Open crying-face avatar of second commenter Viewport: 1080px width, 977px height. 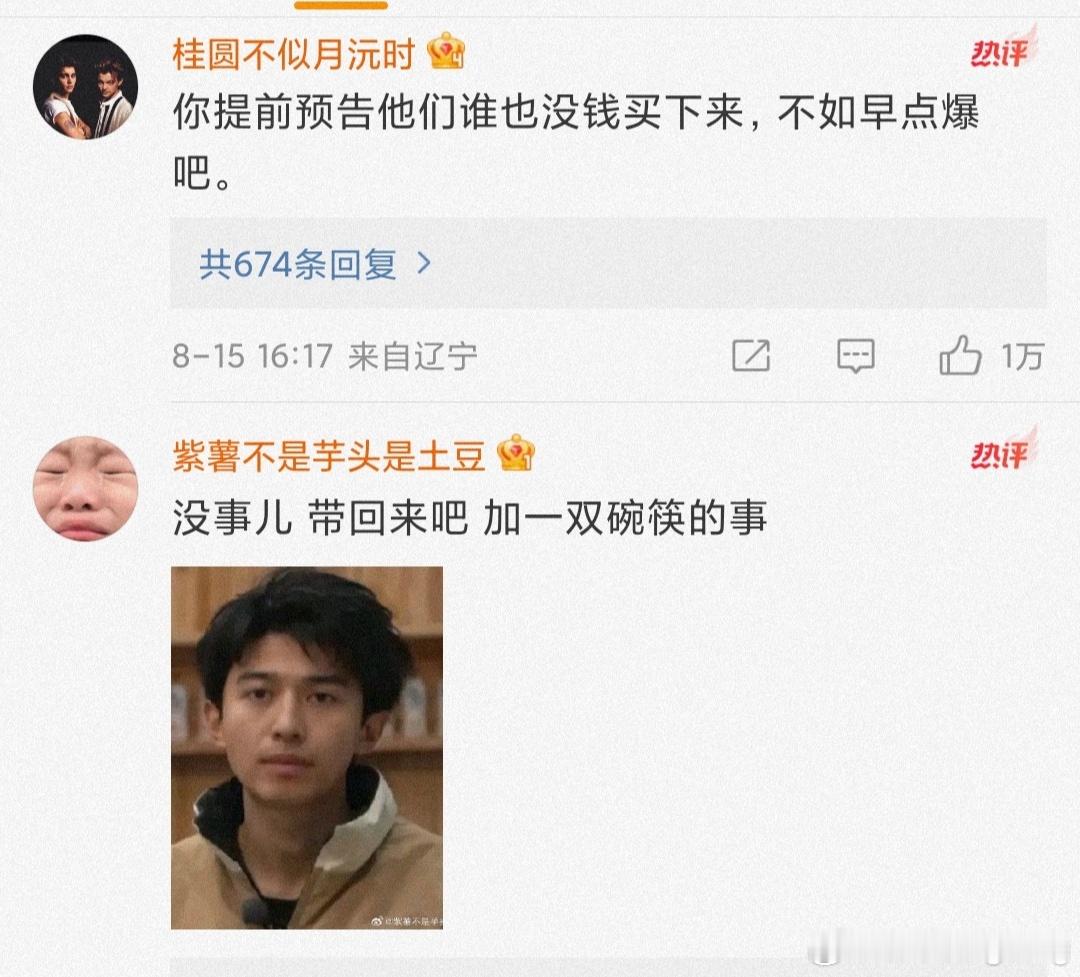[x=85, y=488]
